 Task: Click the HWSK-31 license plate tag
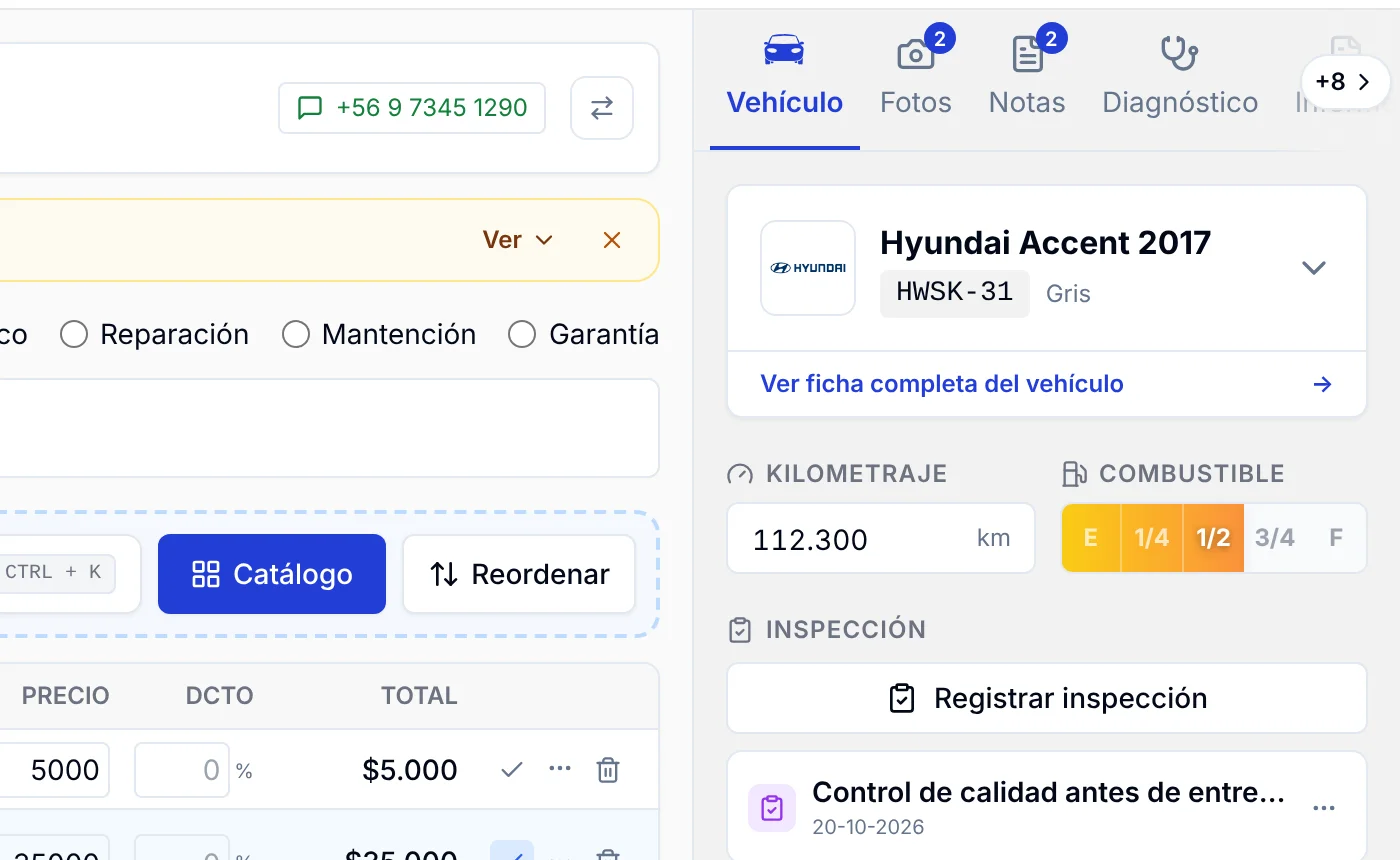coord(955,293)
